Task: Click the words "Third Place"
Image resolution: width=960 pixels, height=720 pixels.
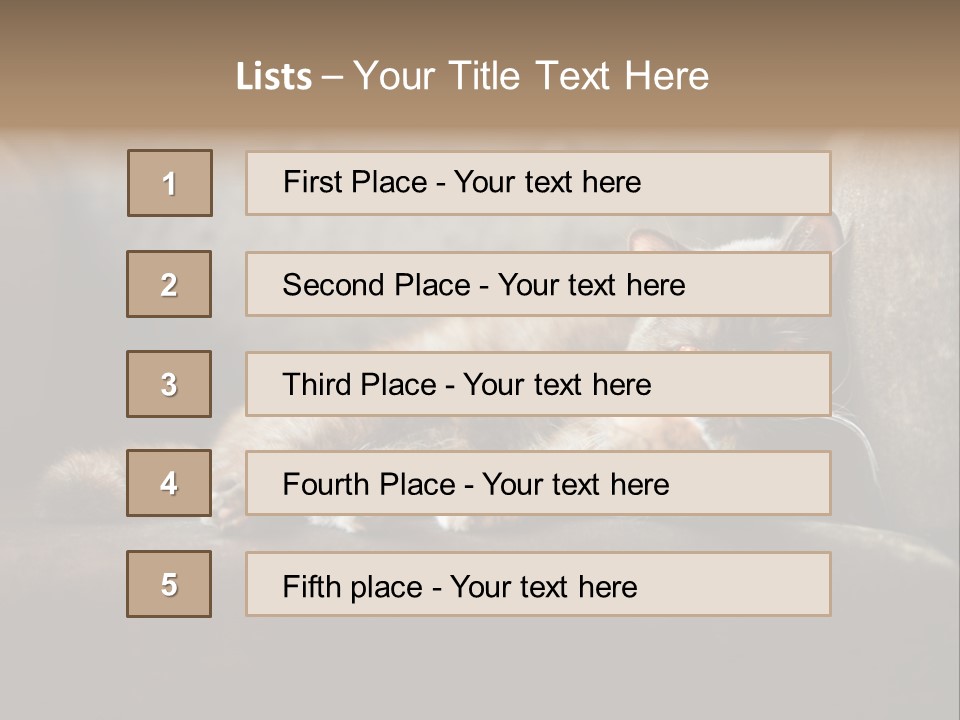Action: [x=359, y=385]
